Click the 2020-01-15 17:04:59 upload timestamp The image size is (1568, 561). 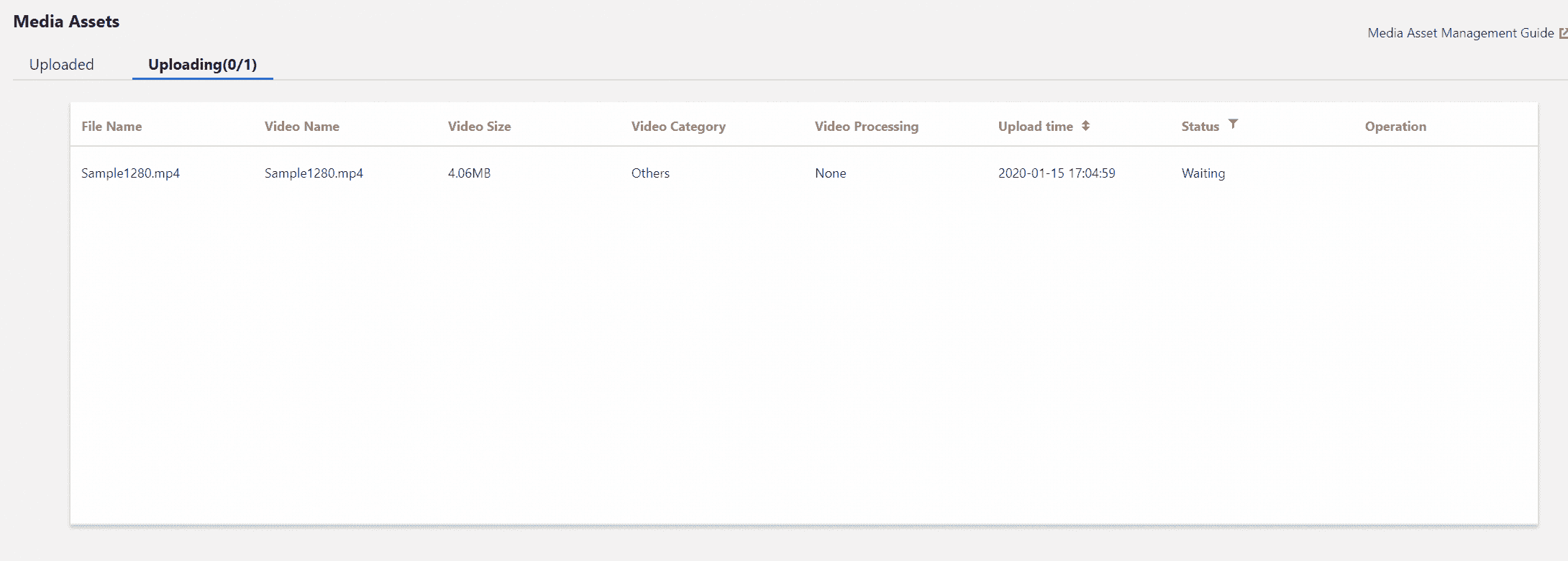coord(1056,173)
